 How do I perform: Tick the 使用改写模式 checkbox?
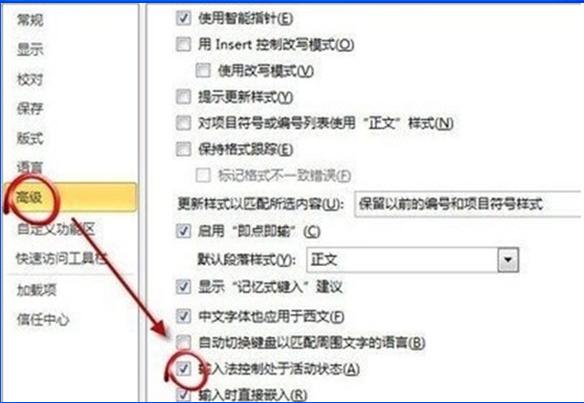pos(203,70)
